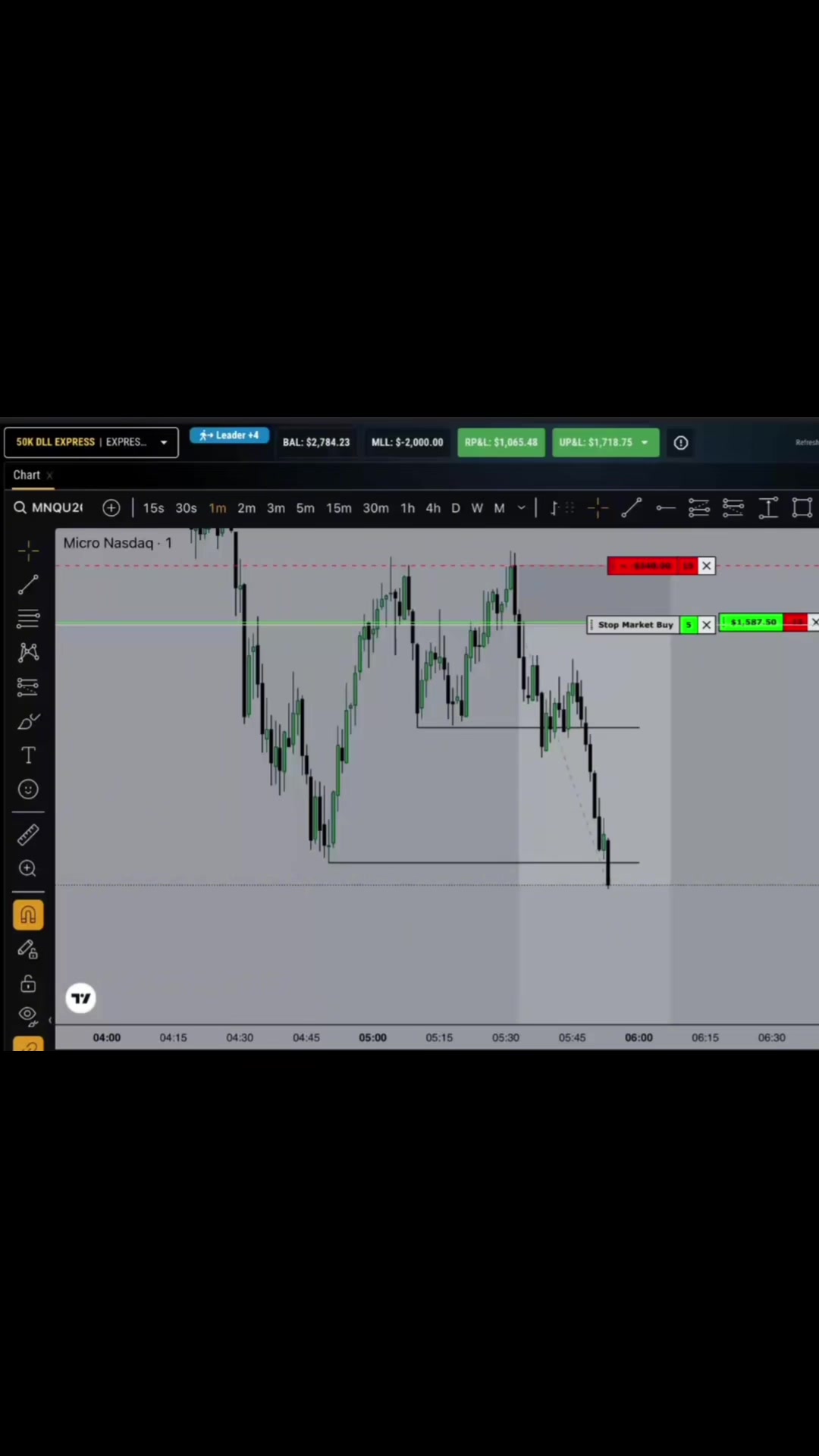Click the RP&L: $1,065.48 indicator
Viewport: 819px width, 1456px height.
click(x=501, y=442)
